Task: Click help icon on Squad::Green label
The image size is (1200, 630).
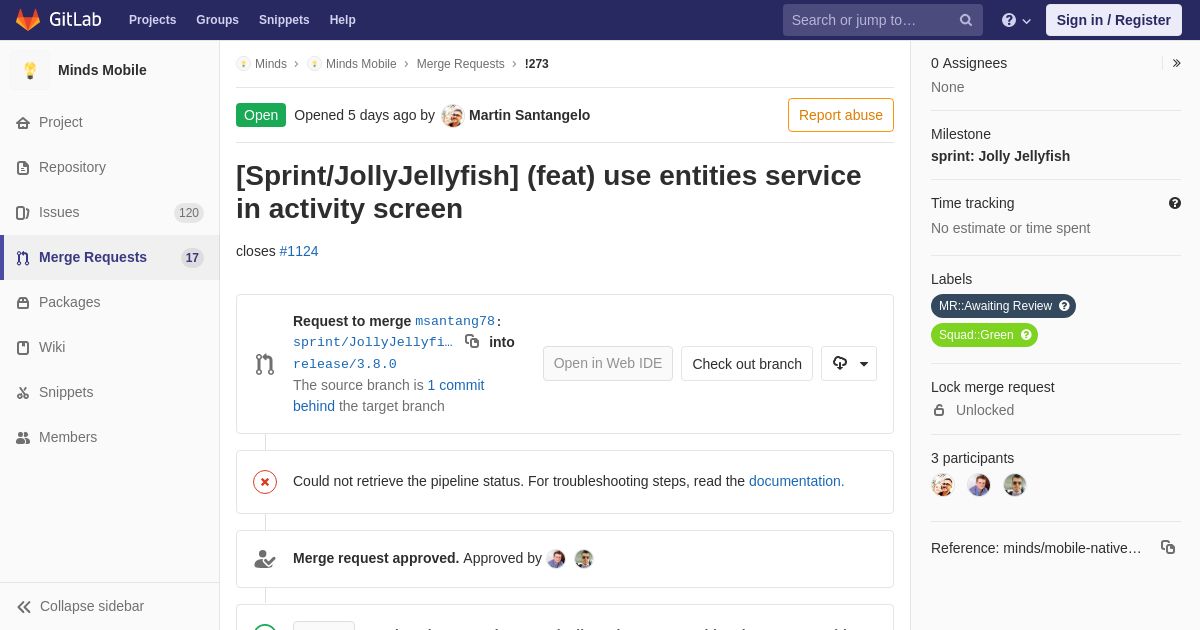Action: (1026, 335)
